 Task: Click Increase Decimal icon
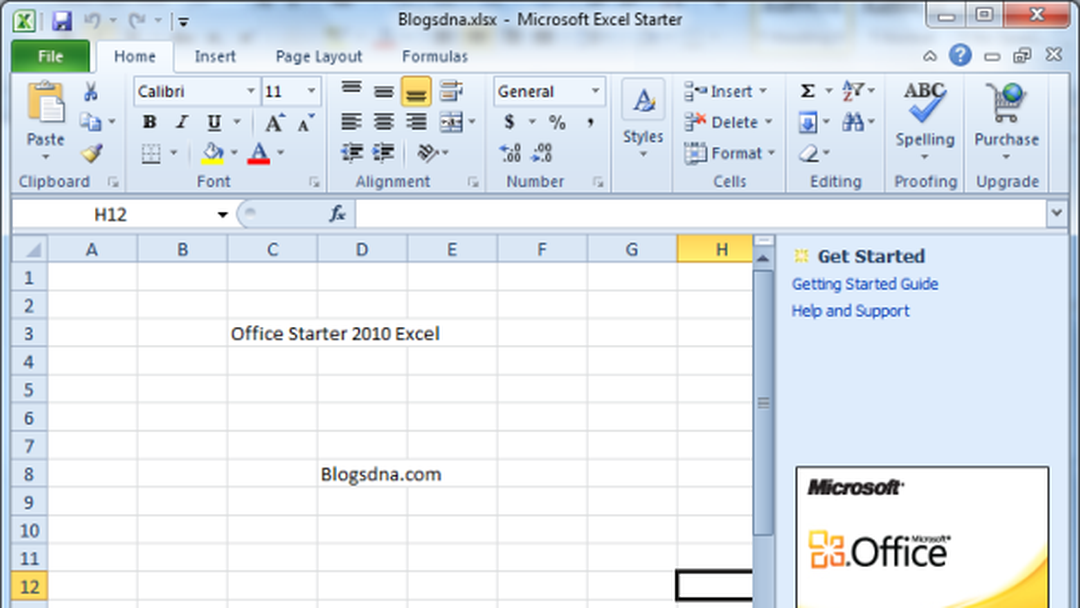510,152
